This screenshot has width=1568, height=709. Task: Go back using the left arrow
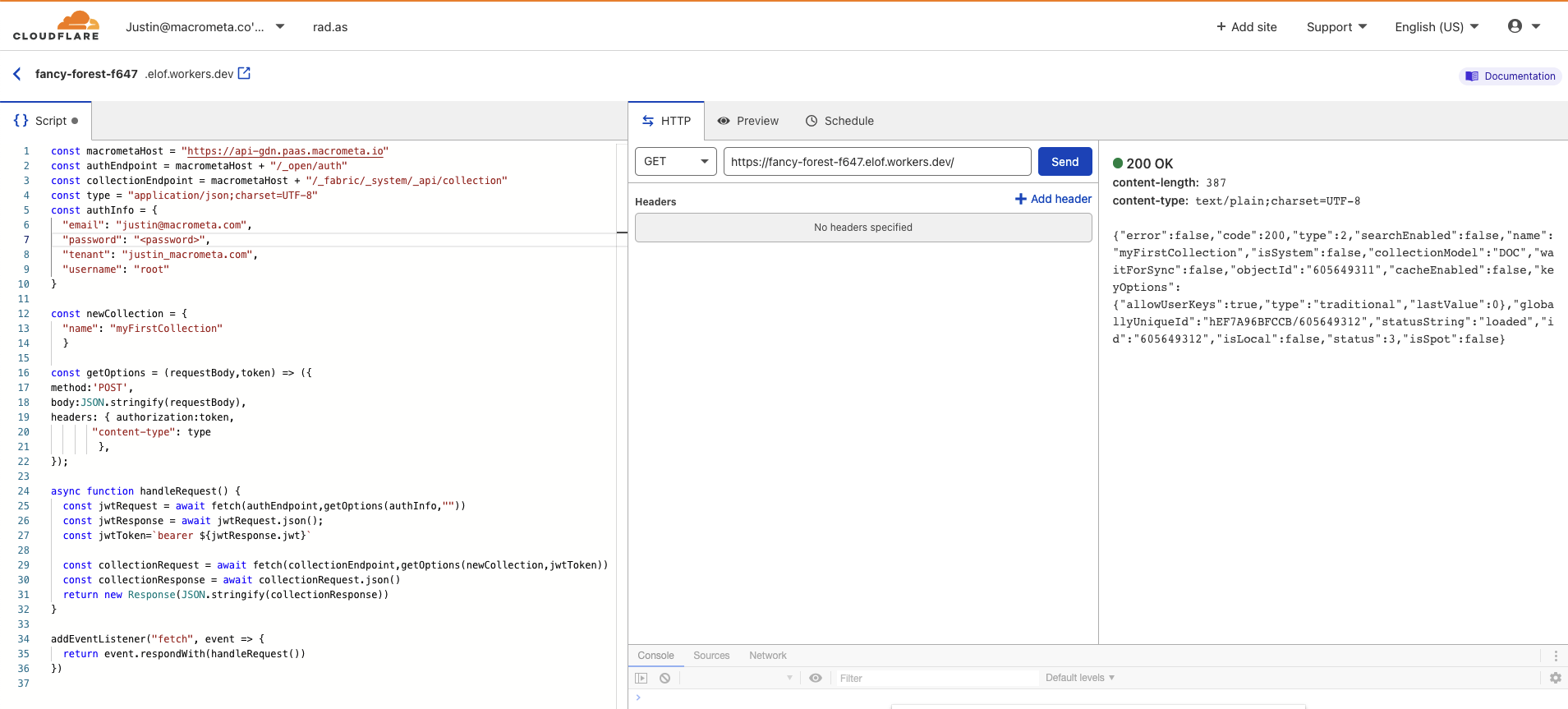17,74
